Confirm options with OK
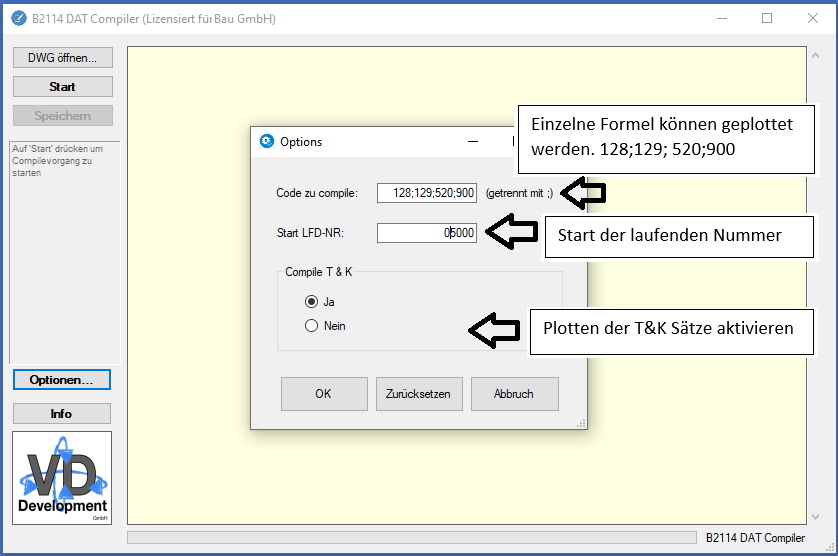The width and height of the screenshot is (838, 556). pyautogui.click(x=323, y=394)
